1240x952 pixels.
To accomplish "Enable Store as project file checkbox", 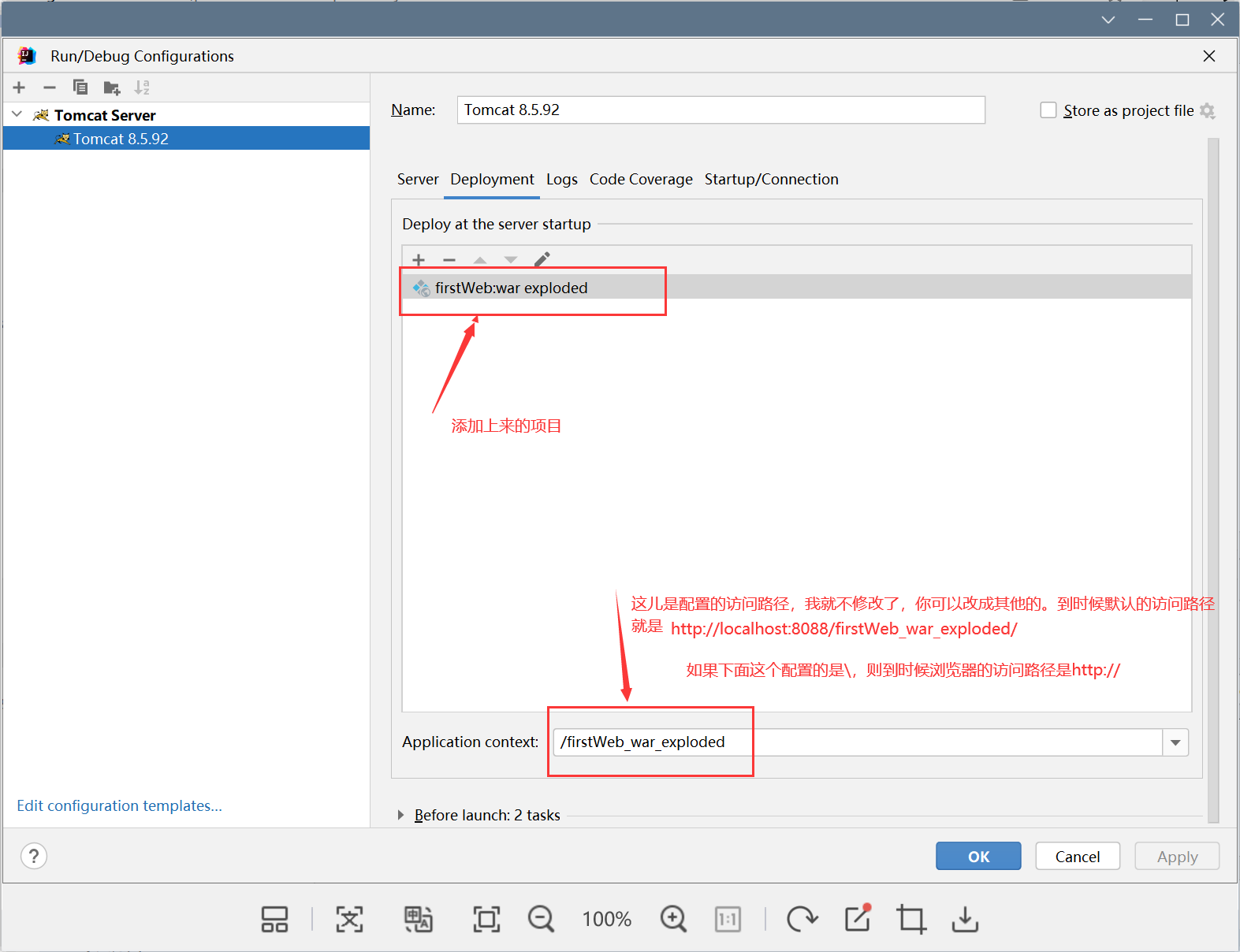I will (1048, 110).
